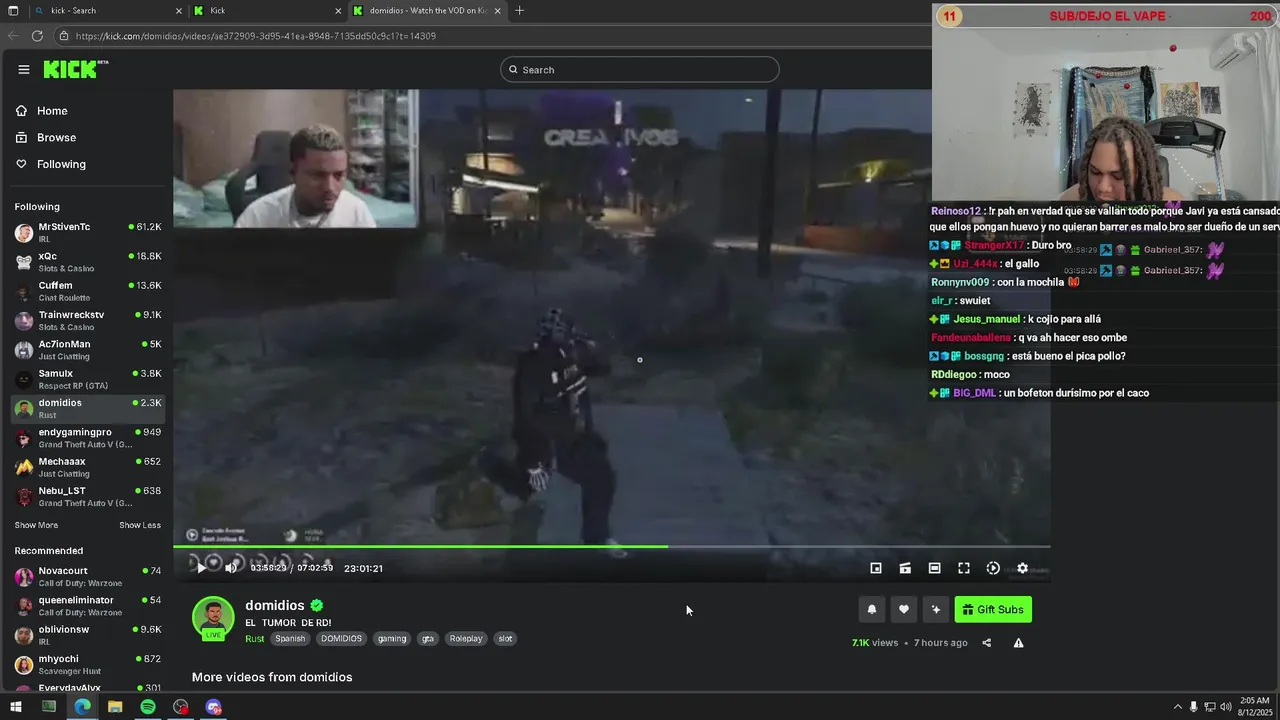Click the sparkle subscribe icon button

(935, 609)
